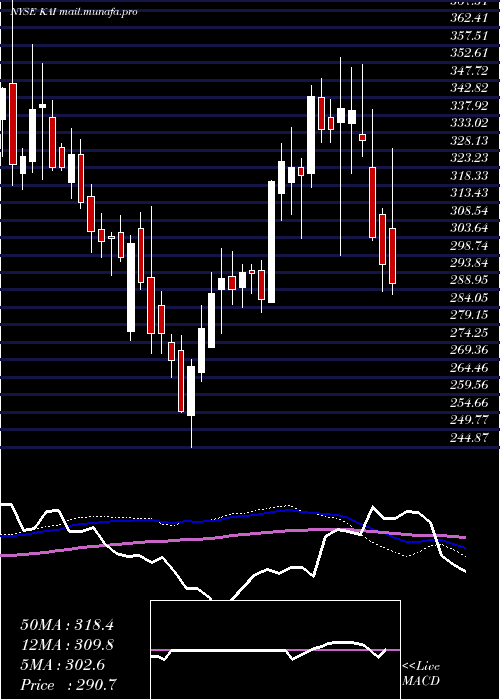Screen dimensions: 500x700
Task: Click the lowest white candlestick near 254
Action: pos(191,391)
